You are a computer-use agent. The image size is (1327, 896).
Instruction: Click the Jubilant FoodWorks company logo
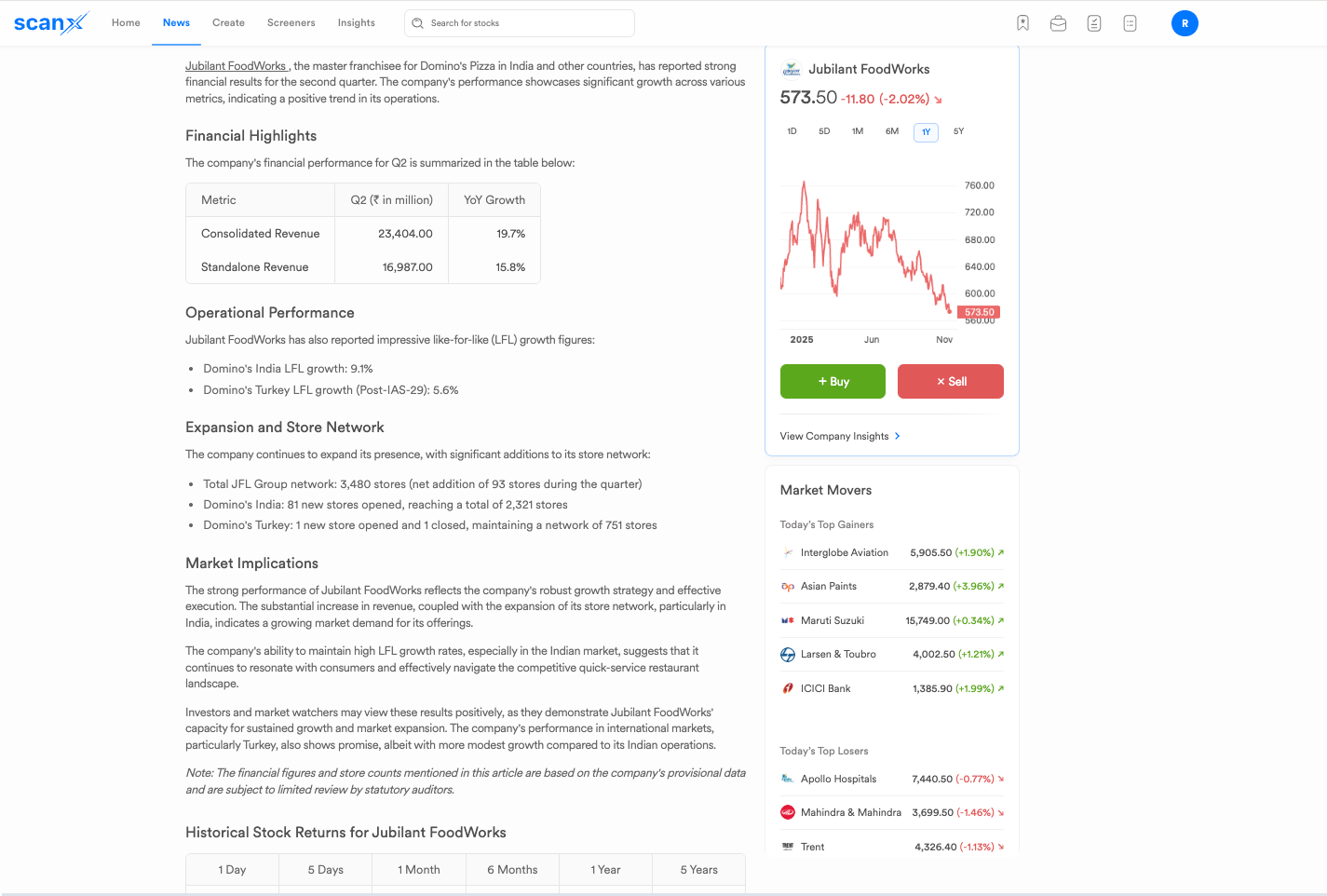point(792,69)
